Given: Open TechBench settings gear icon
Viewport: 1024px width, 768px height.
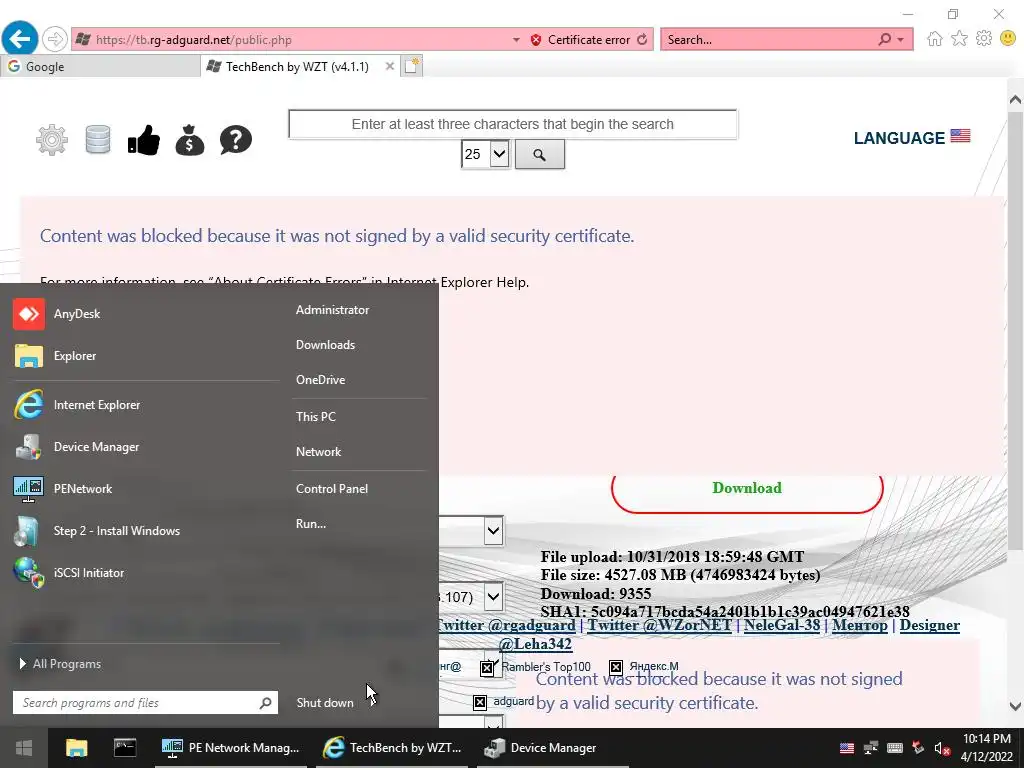Looking at the screenshot, I should click(52, 140).
